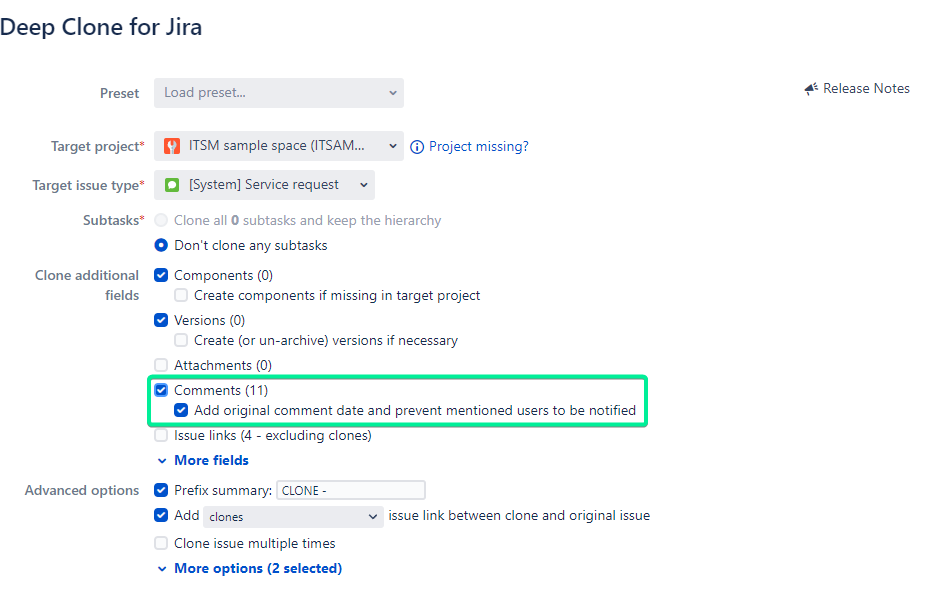Image resolution: width=946 pixels, height=595 pixels.
Task: Open the Release Notes link
Action: click(x=866, y=88)
